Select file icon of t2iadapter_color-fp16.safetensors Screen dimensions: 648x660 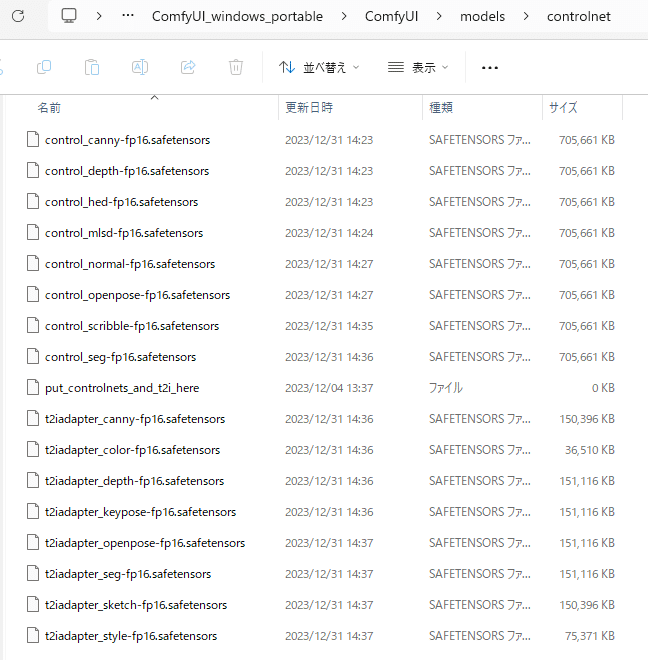pos(33,450)
